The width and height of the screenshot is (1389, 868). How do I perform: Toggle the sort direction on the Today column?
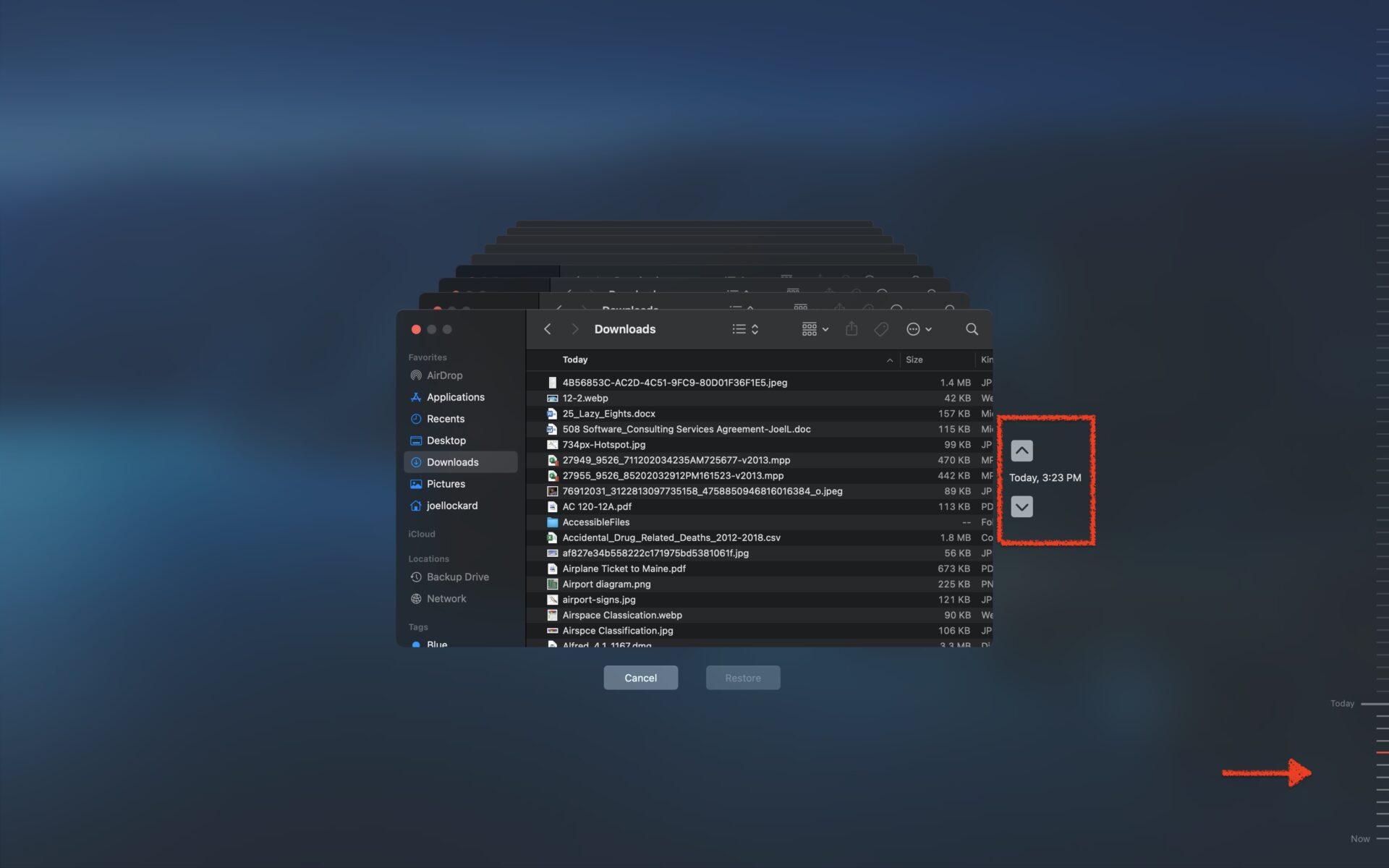(x=889, y=359)
